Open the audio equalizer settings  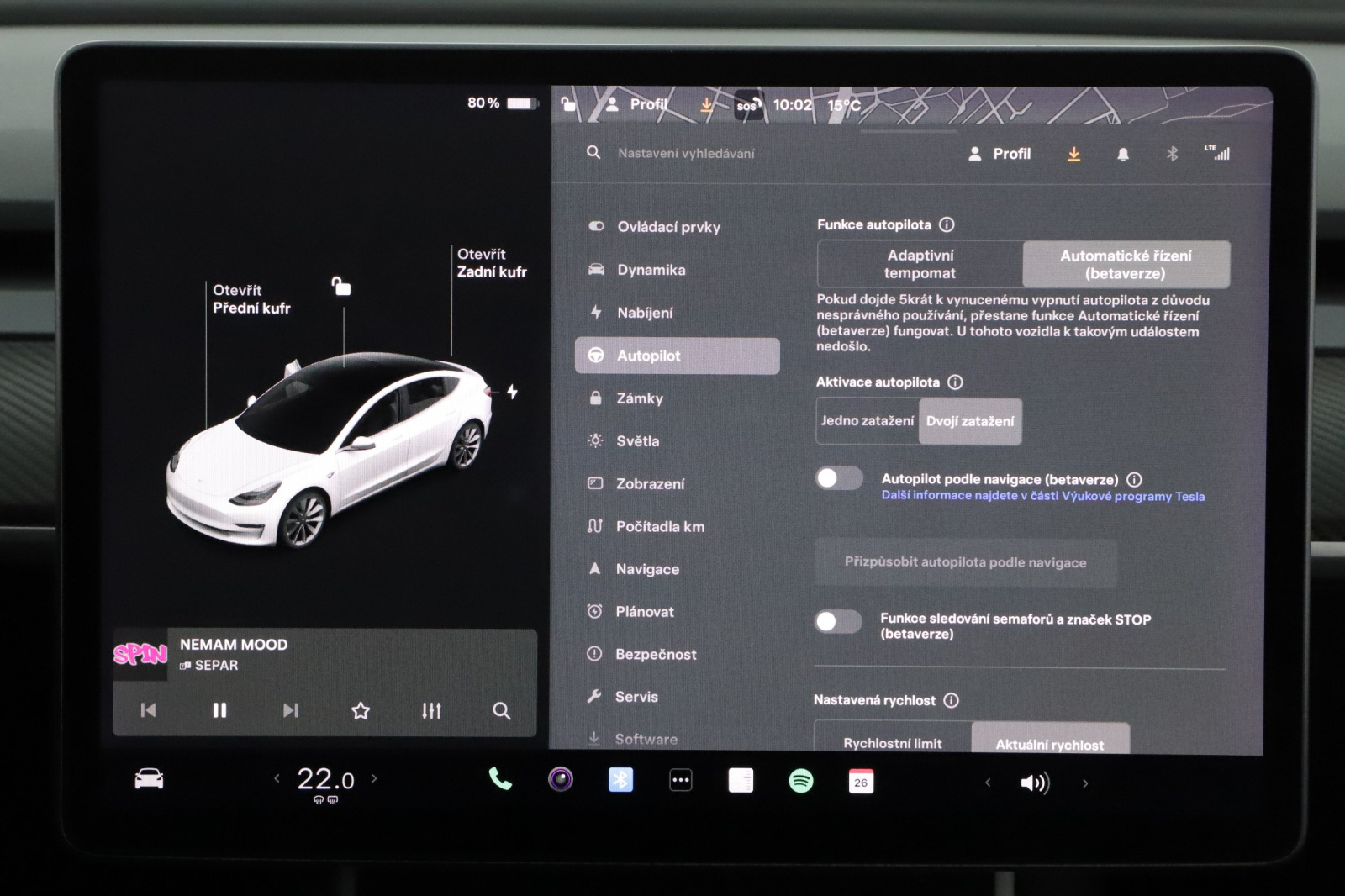(x=431, y=710)
